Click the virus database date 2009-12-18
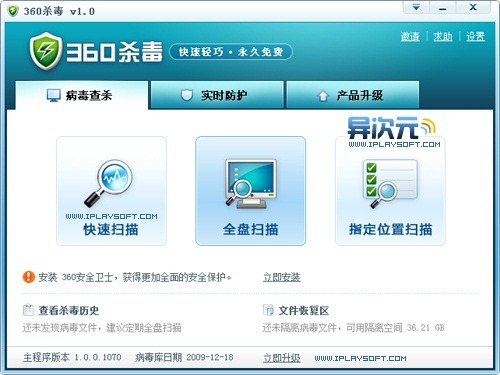This screenshot has height=375, width=500. coord(210,358)
